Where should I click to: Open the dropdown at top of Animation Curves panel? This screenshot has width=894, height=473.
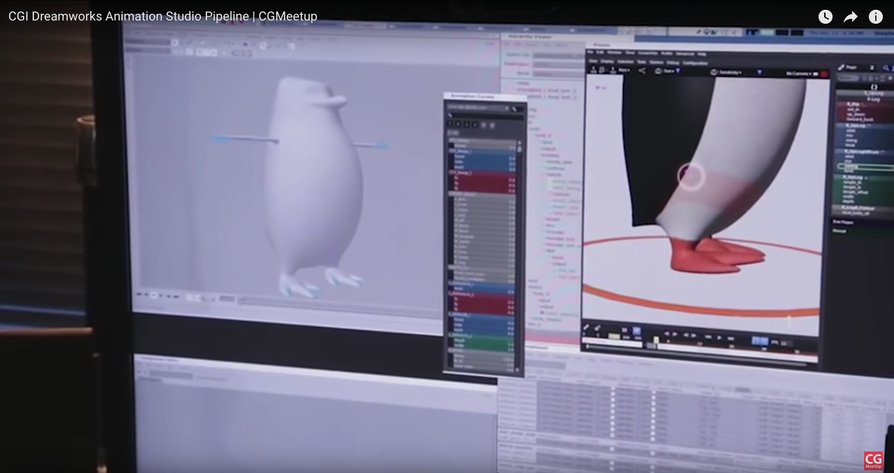point(478,107)
